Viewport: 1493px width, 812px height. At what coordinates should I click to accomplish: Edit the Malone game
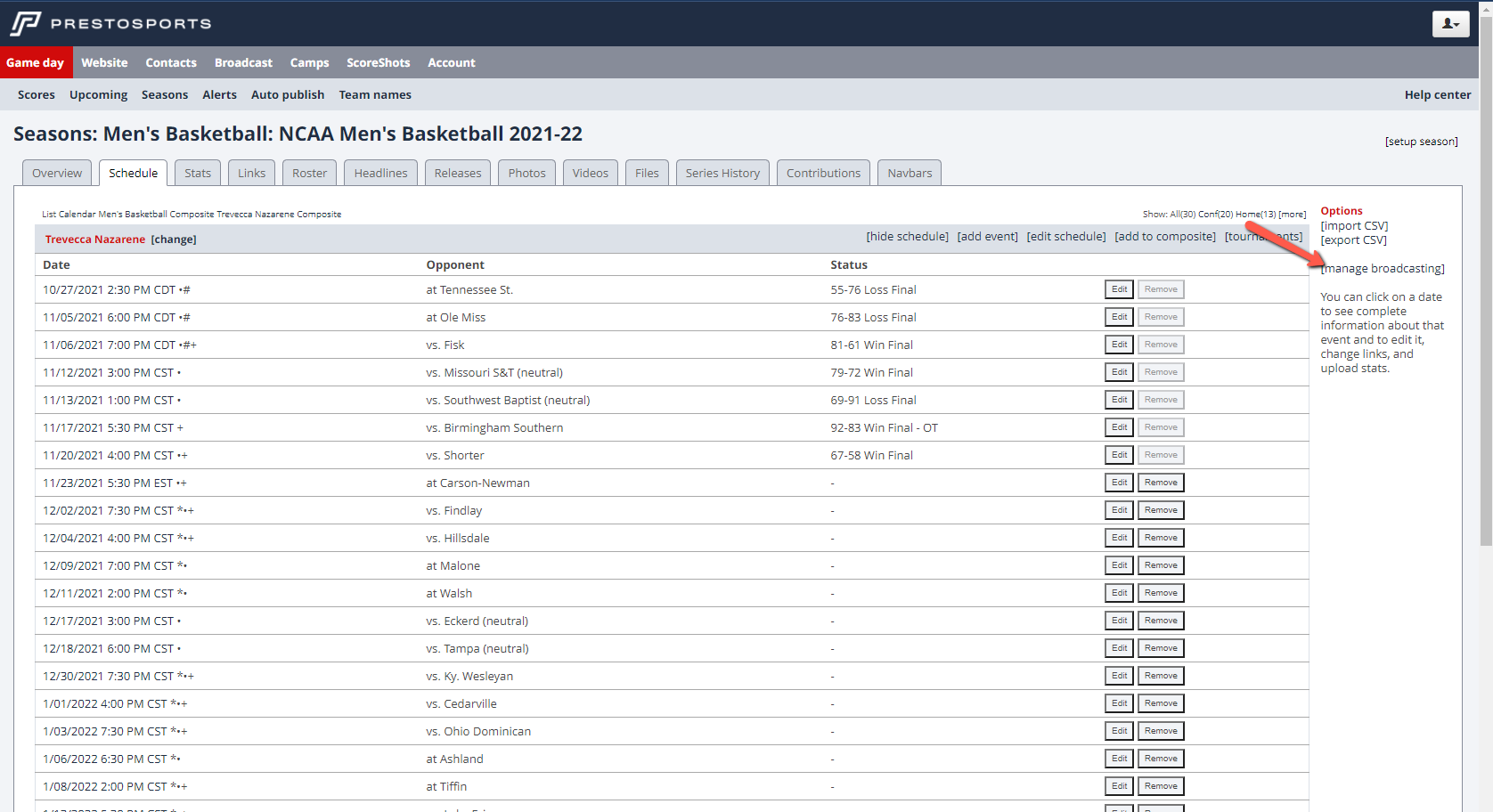click(x=1119, y=565)
